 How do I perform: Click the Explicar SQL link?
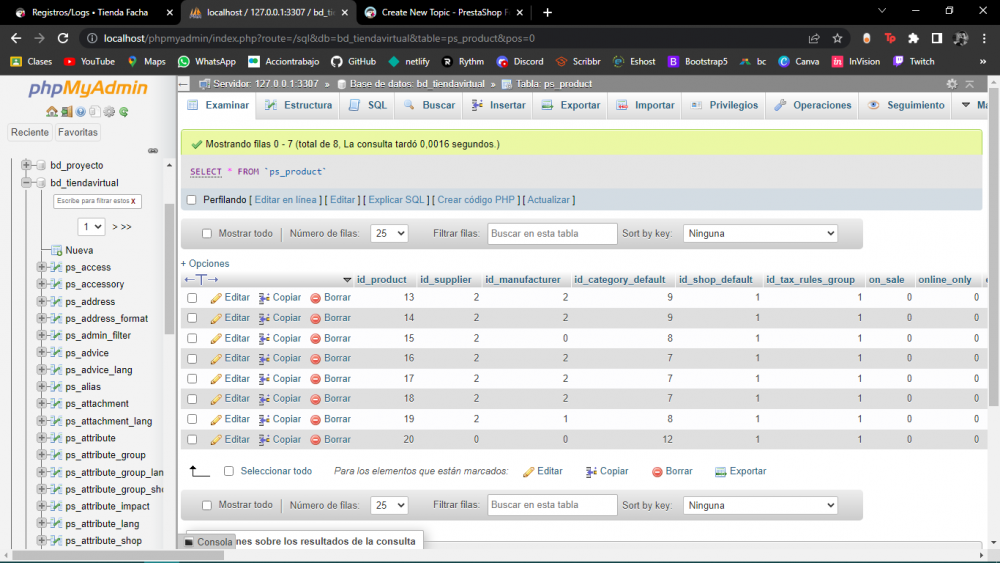pos(396,200)
